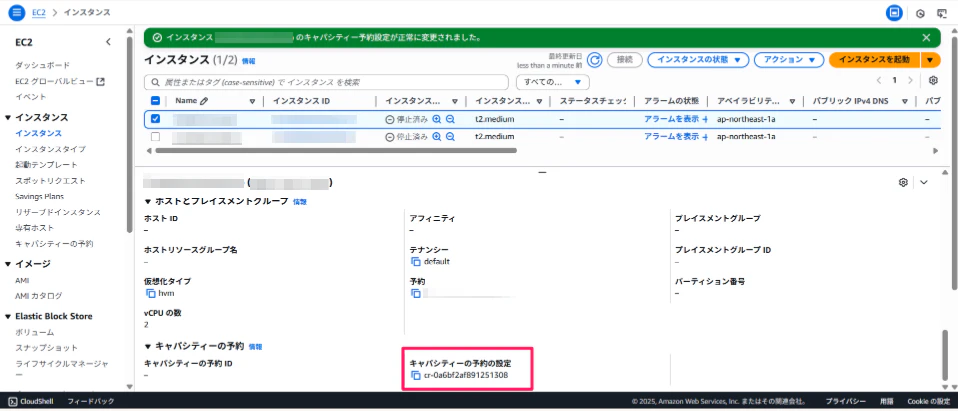Open the Privacy link in footer
The height and width of the screenshot is (411, 958).
point(845,401)
